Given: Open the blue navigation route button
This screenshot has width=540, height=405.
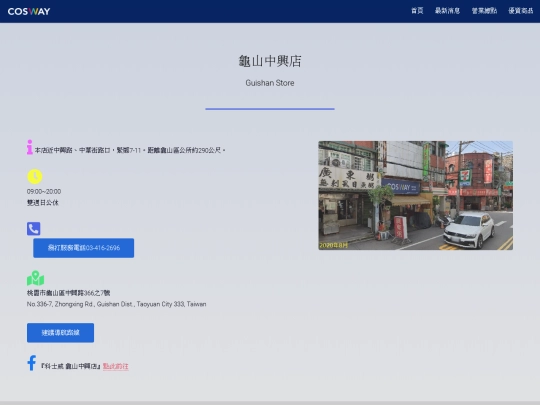Looking at the screenshot, I should [60, 333].
